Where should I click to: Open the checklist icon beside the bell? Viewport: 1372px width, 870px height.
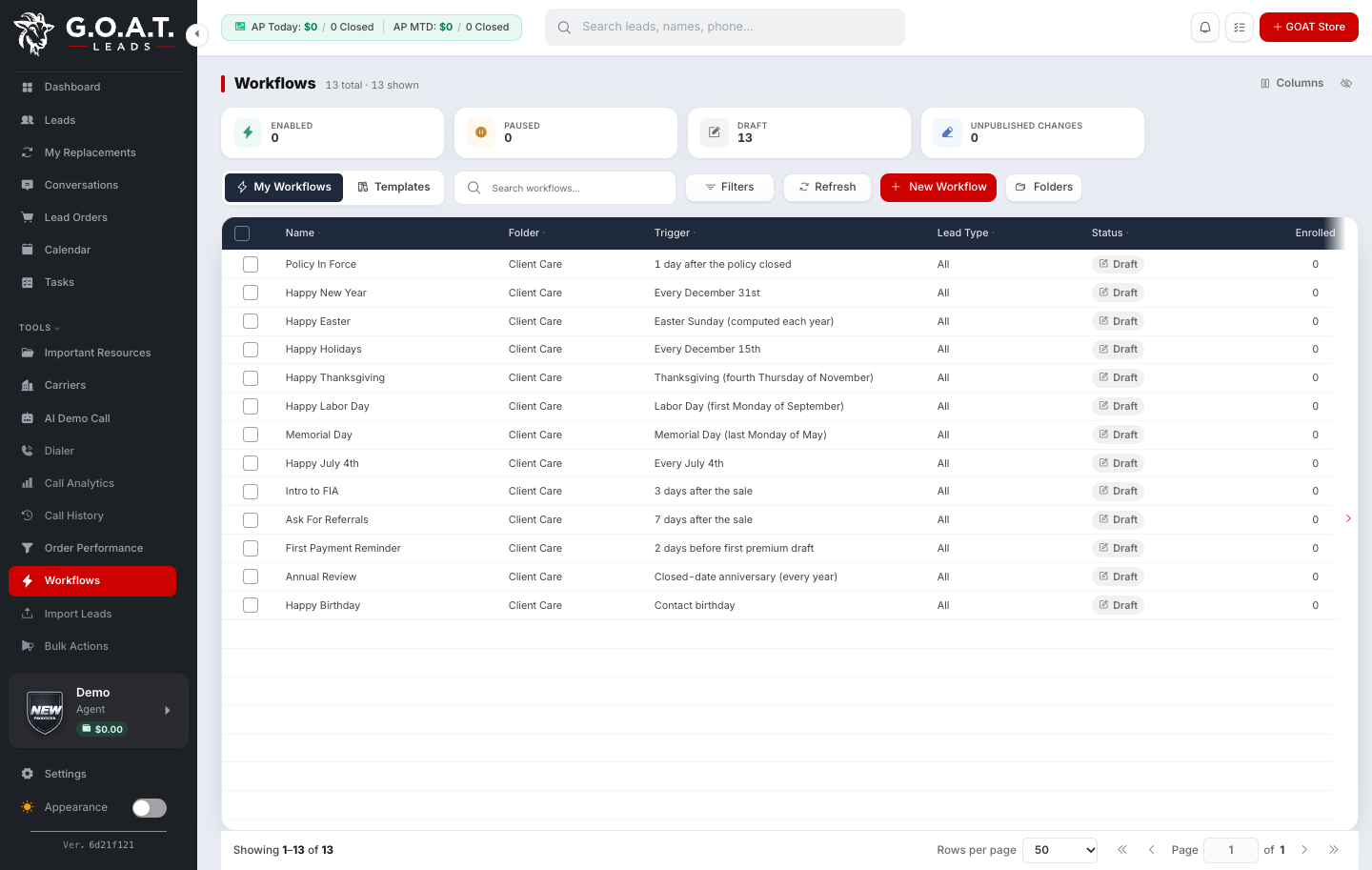[1240, 28]
